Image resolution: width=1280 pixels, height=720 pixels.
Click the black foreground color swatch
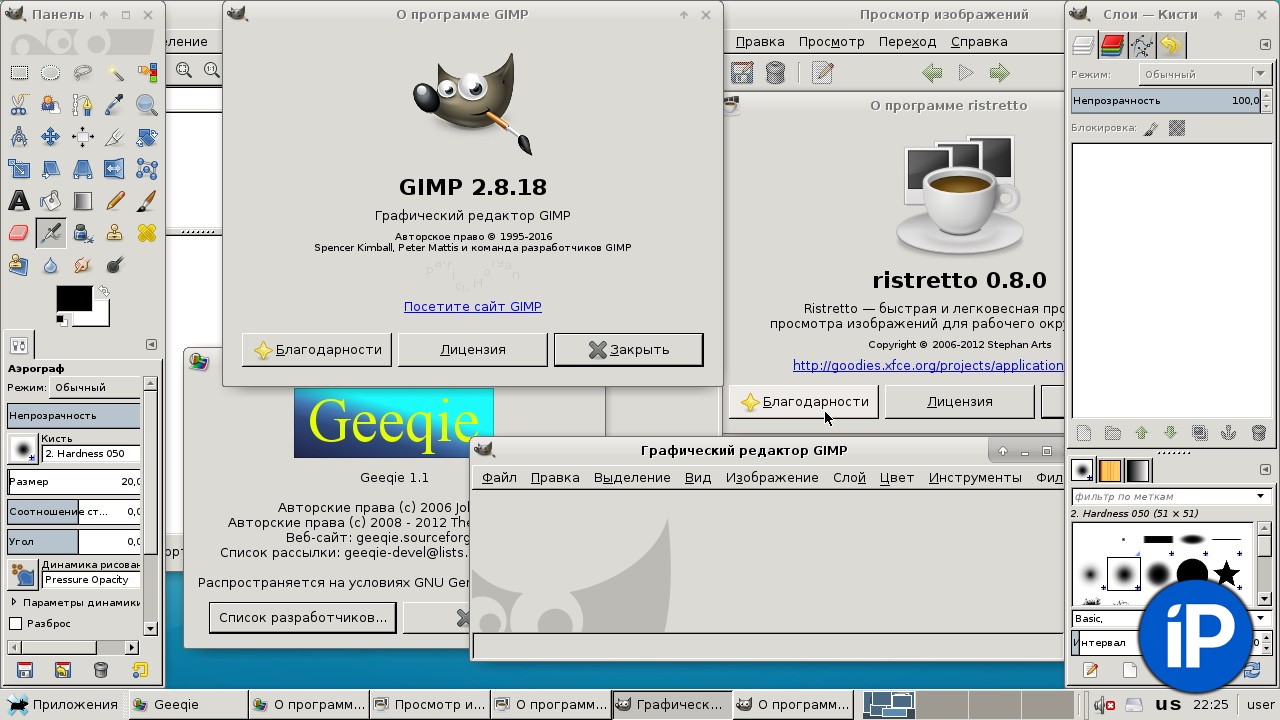point(73,298)
